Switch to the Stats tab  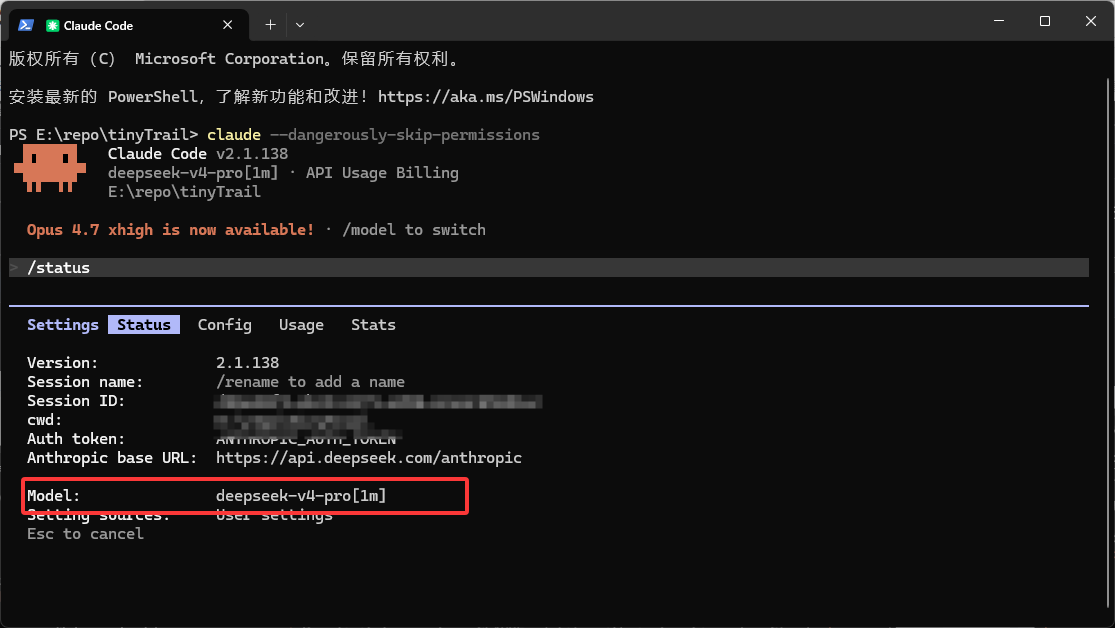pos(373,324)
